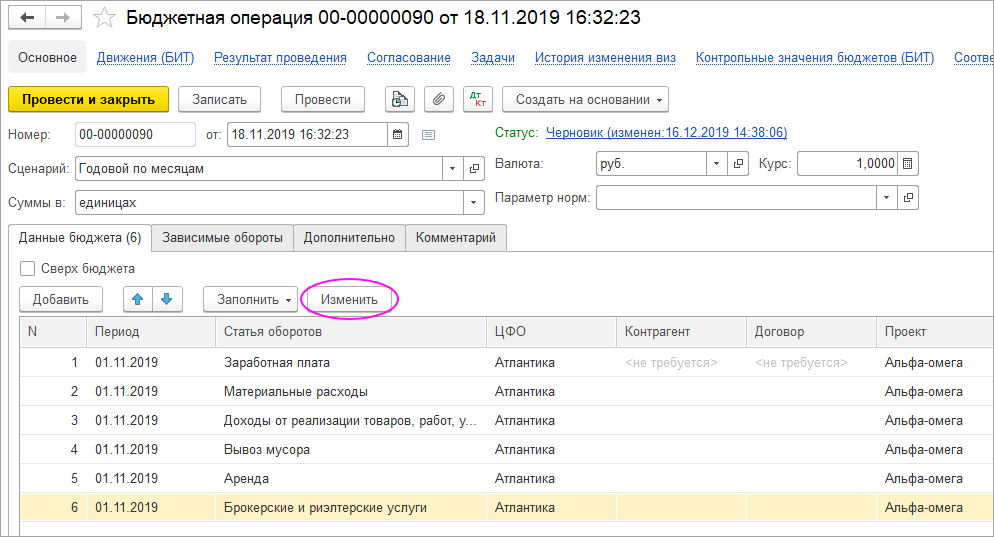Open the Создать на основании menu

585,100
